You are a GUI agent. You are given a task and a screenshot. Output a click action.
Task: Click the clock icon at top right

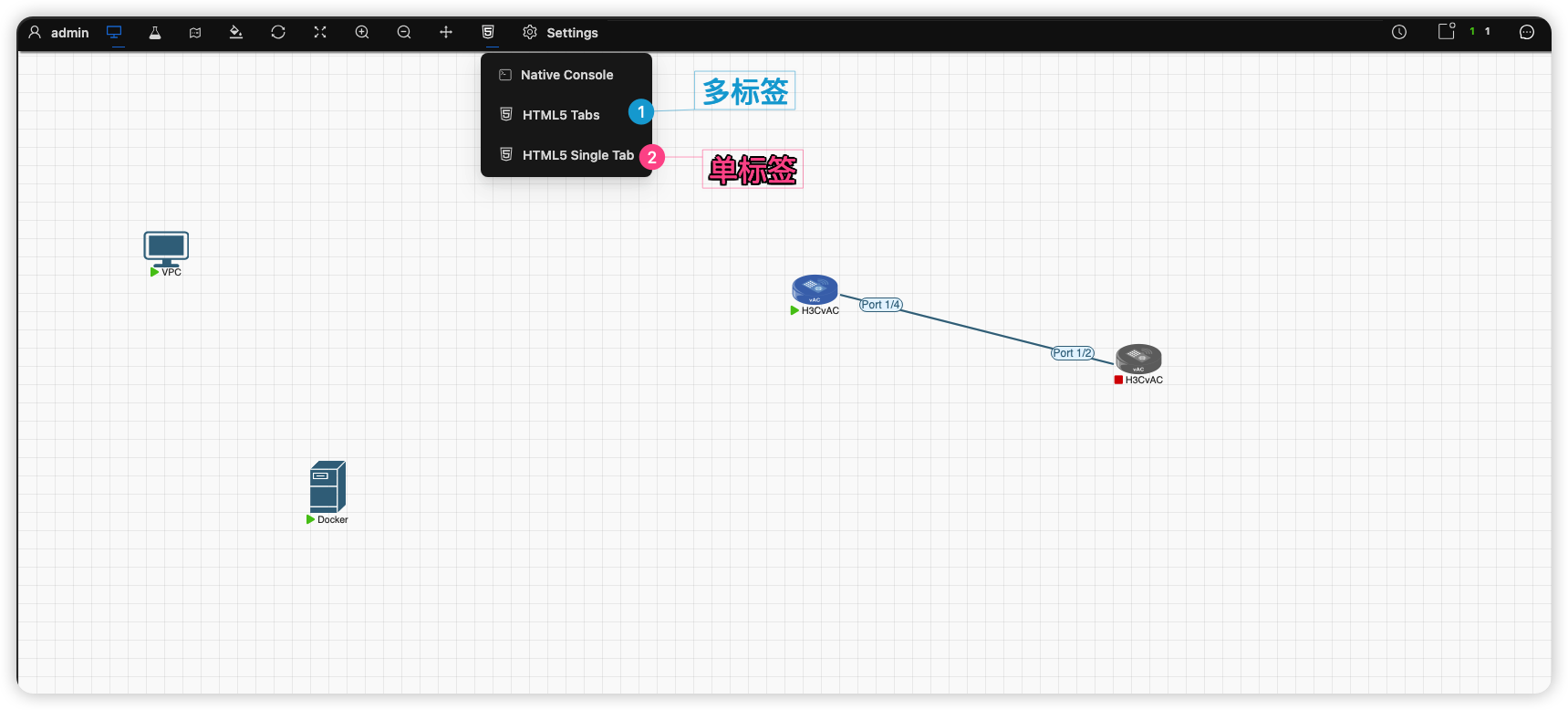[1399, 32]
